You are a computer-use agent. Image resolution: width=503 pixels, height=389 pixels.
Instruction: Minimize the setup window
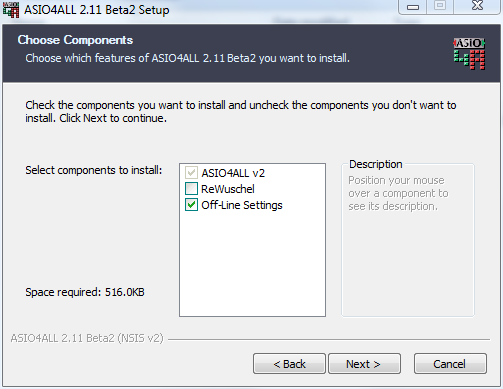pos(413,6)
